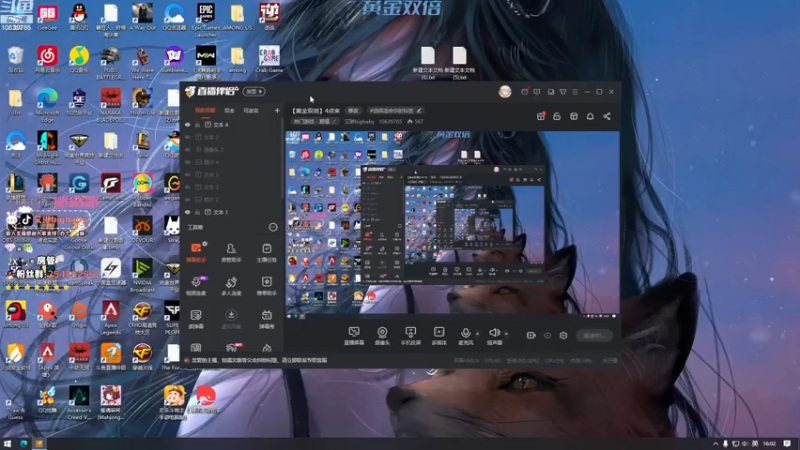
Task: Toggle the preview eye icon in control bar
Action: tap(547, 335)
